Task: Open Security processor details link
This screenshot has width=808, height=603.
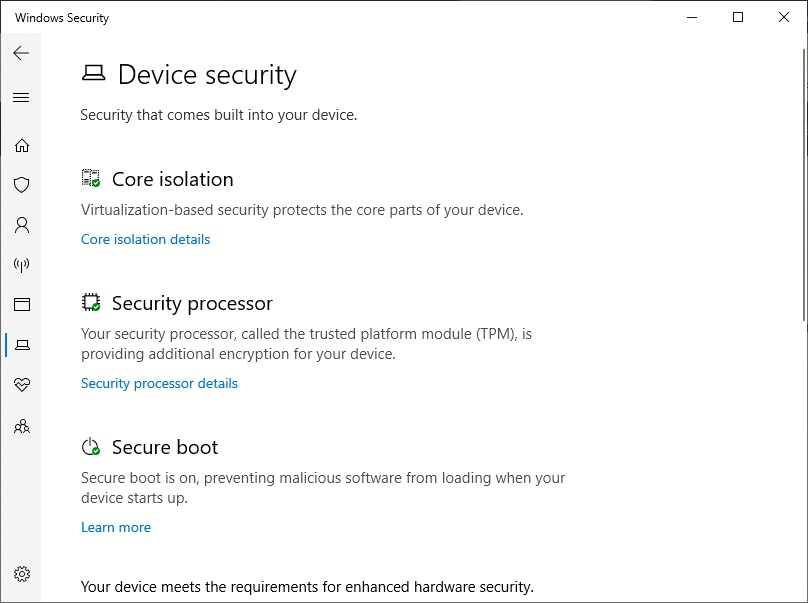Action: point(159,384)
